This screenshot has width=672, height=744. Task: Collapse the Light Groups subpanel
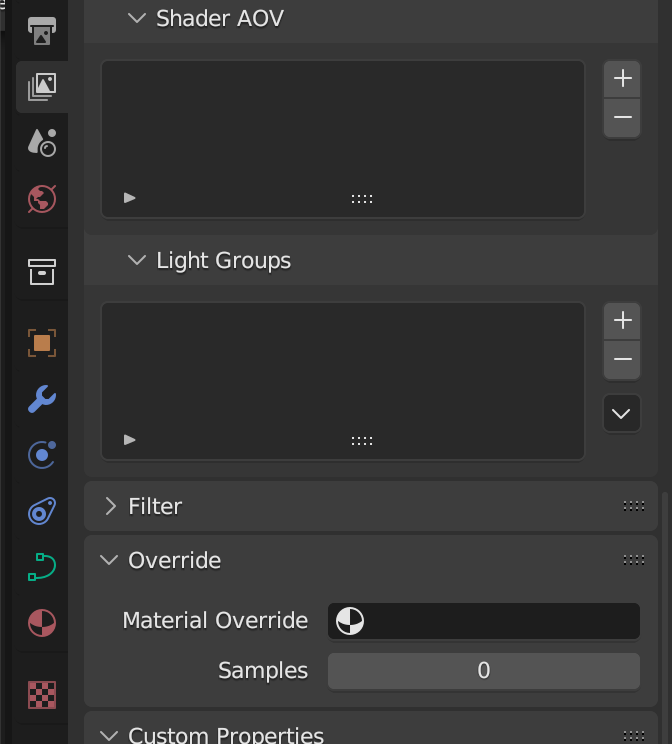point(137,260)
